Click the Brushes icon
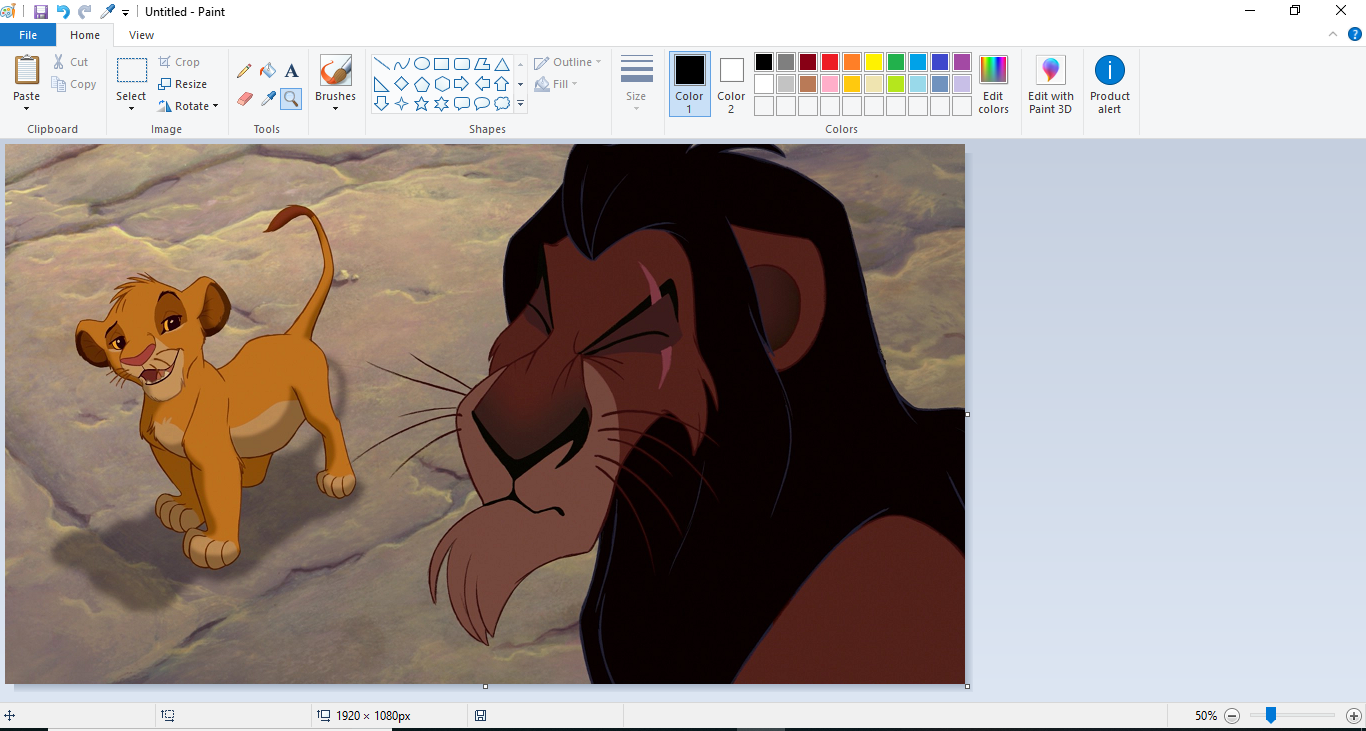Image resolution: width=1366 pixels, height=731 pixels. click(335, 71)
